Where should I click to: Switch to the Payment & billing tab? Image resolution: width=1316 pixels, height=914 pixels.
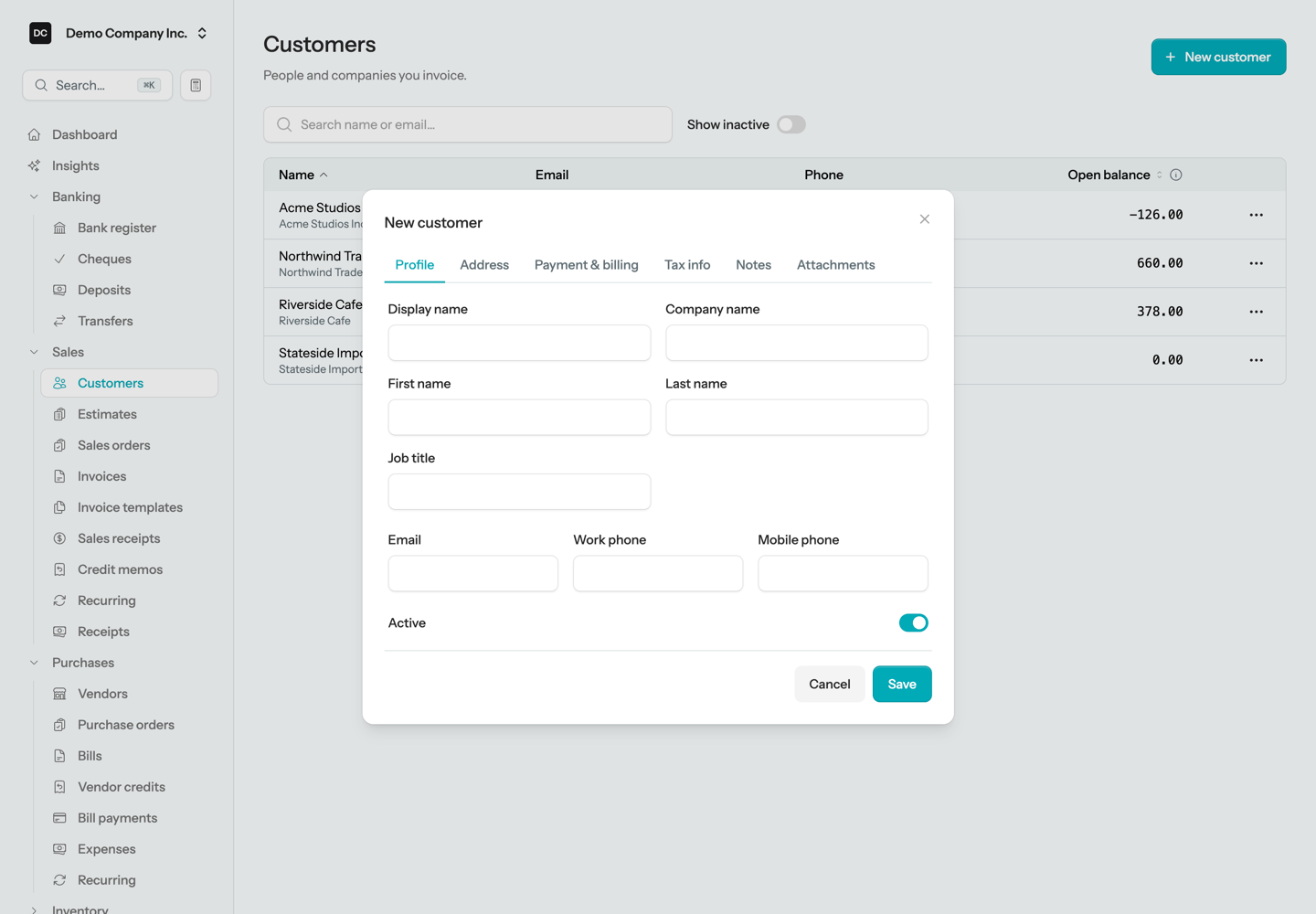(x=587, y=265)
